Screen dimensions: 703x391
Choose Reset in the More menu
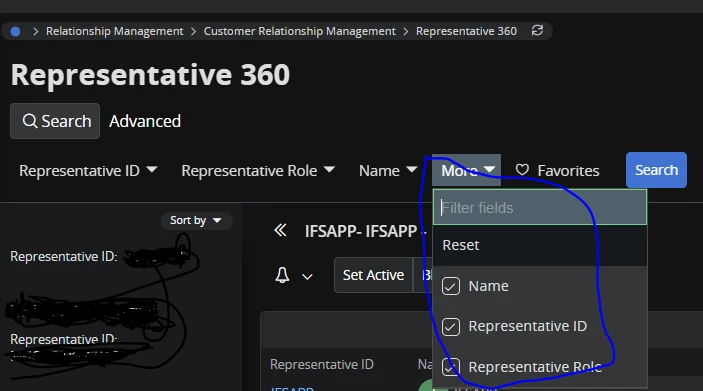540,245
